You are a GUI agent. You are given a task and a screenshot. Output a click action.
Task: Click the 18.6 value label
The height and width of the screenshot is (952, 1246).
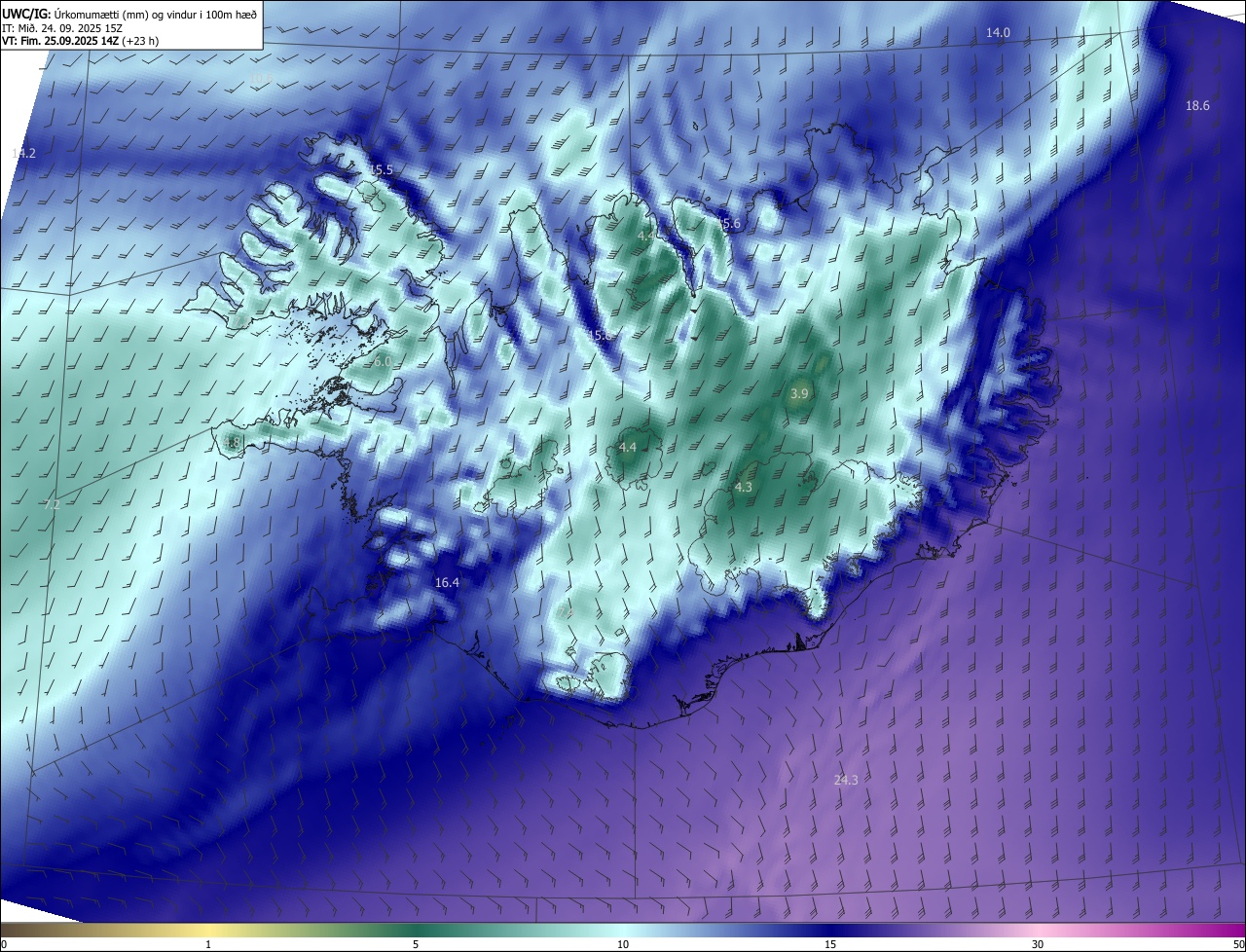(1197, 106)
